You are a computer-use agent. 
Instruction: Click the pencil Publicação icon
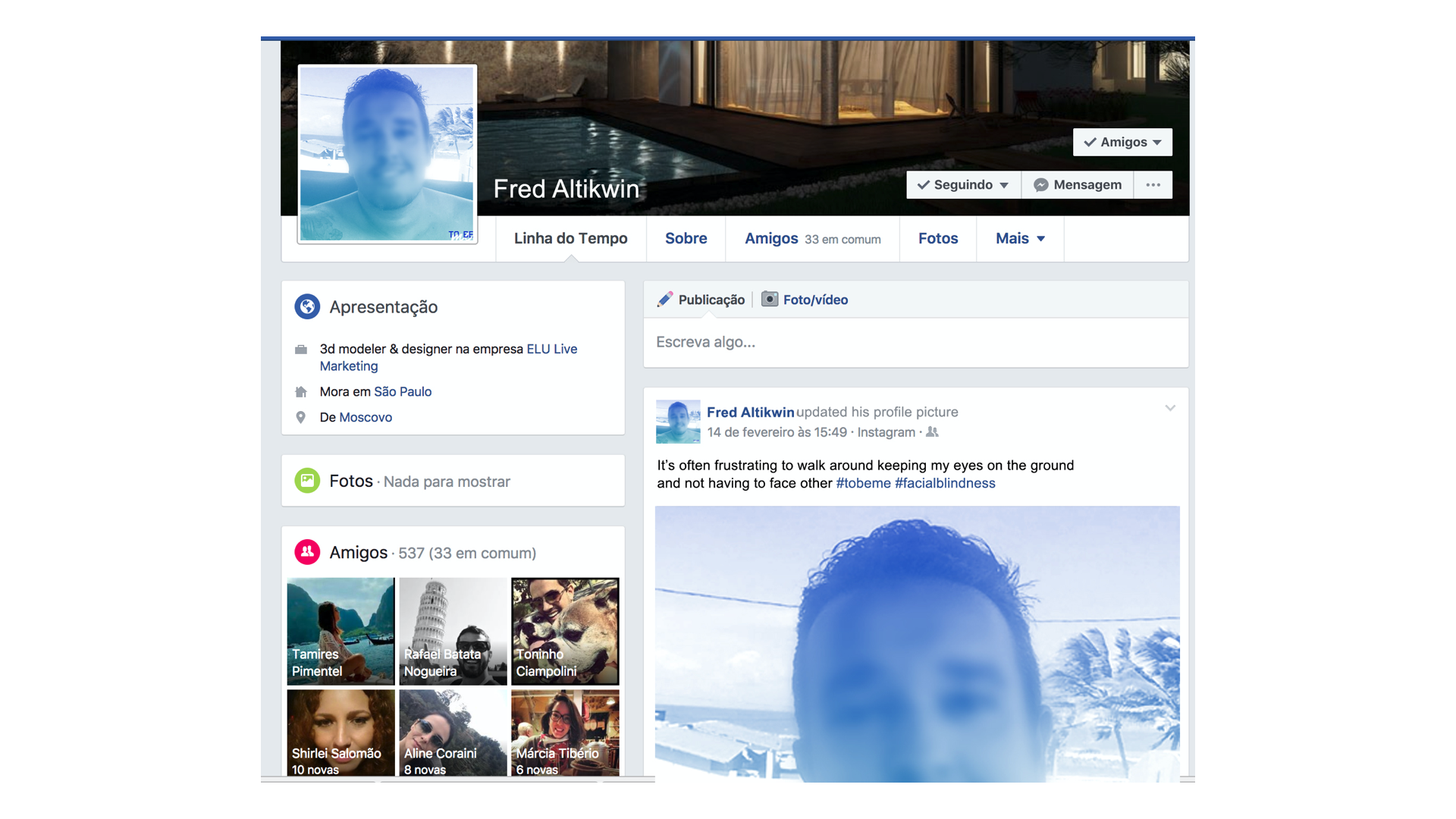[x=664, y=300]
